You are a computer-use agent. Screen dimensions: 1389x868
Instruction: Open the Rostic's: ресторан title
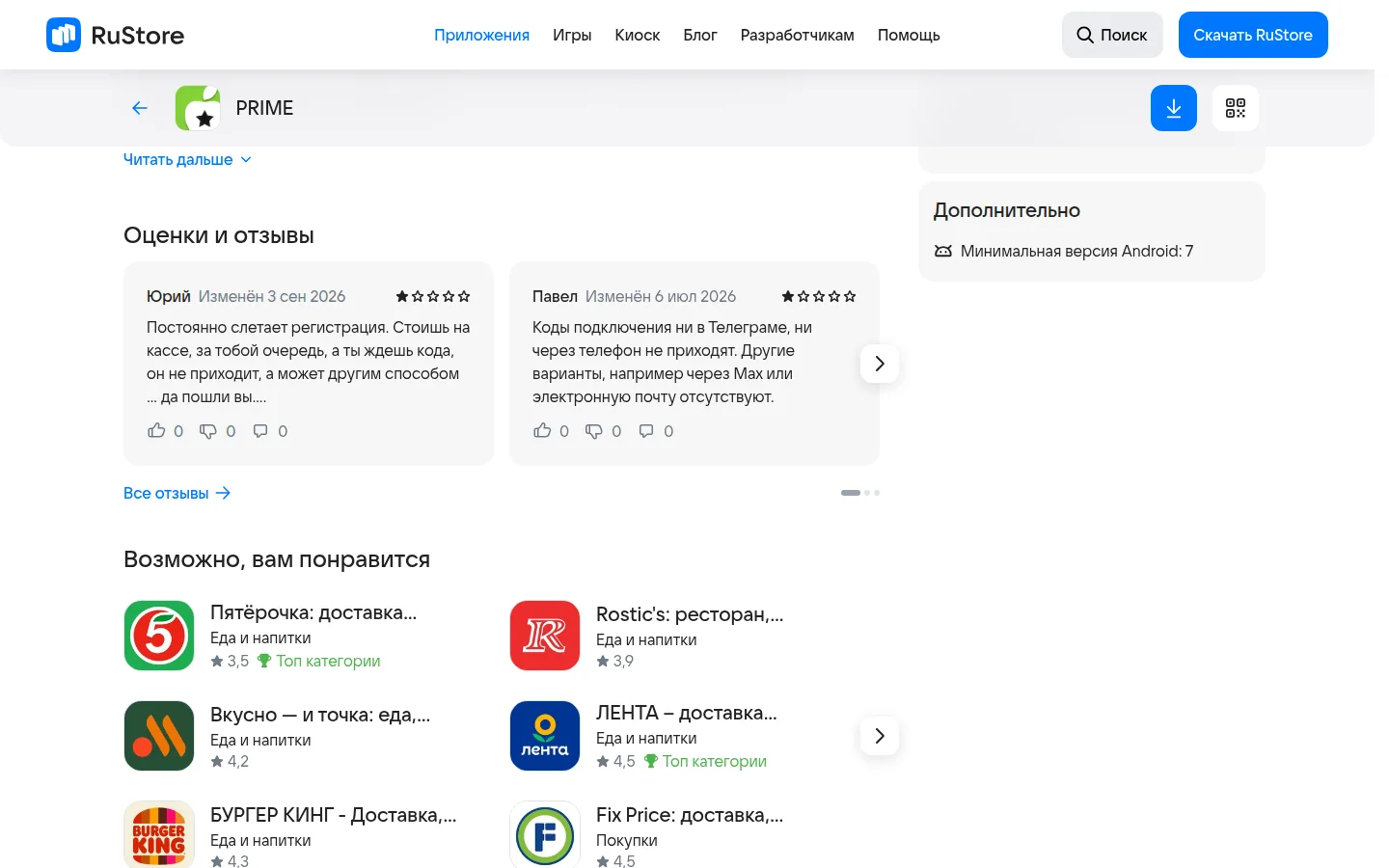coord(690,614)
